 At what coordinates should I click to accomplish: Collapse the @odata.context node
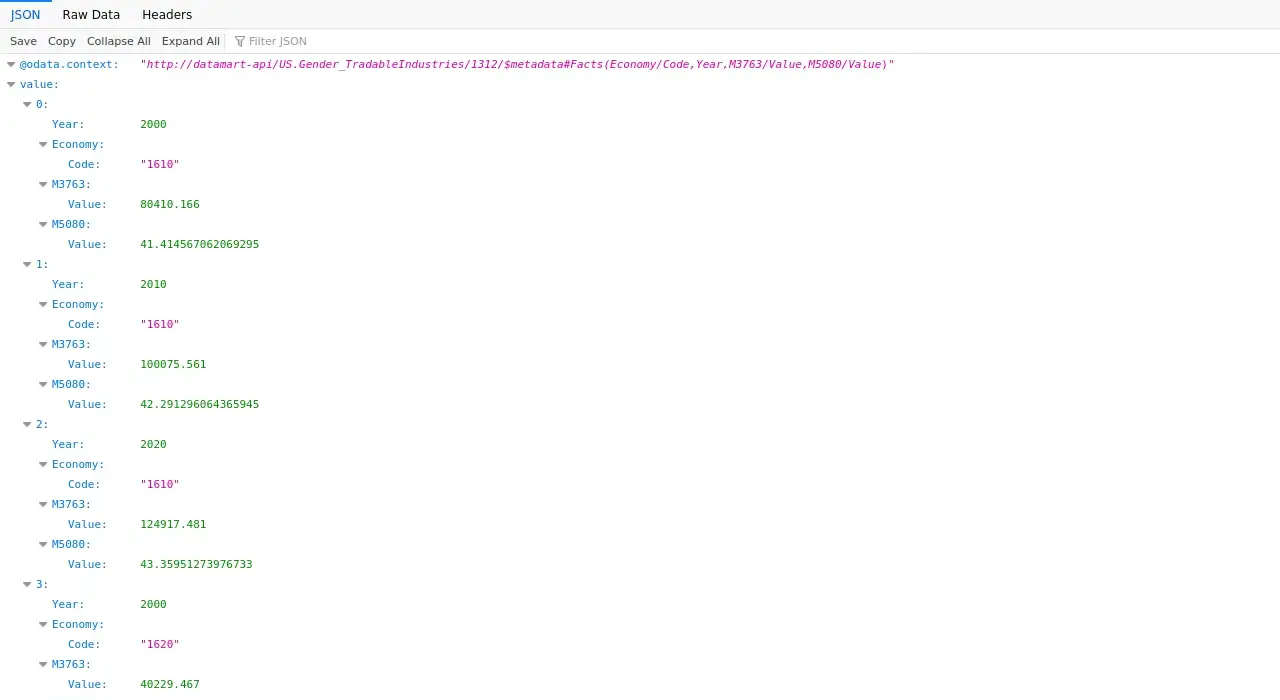(x=11, y=64)
